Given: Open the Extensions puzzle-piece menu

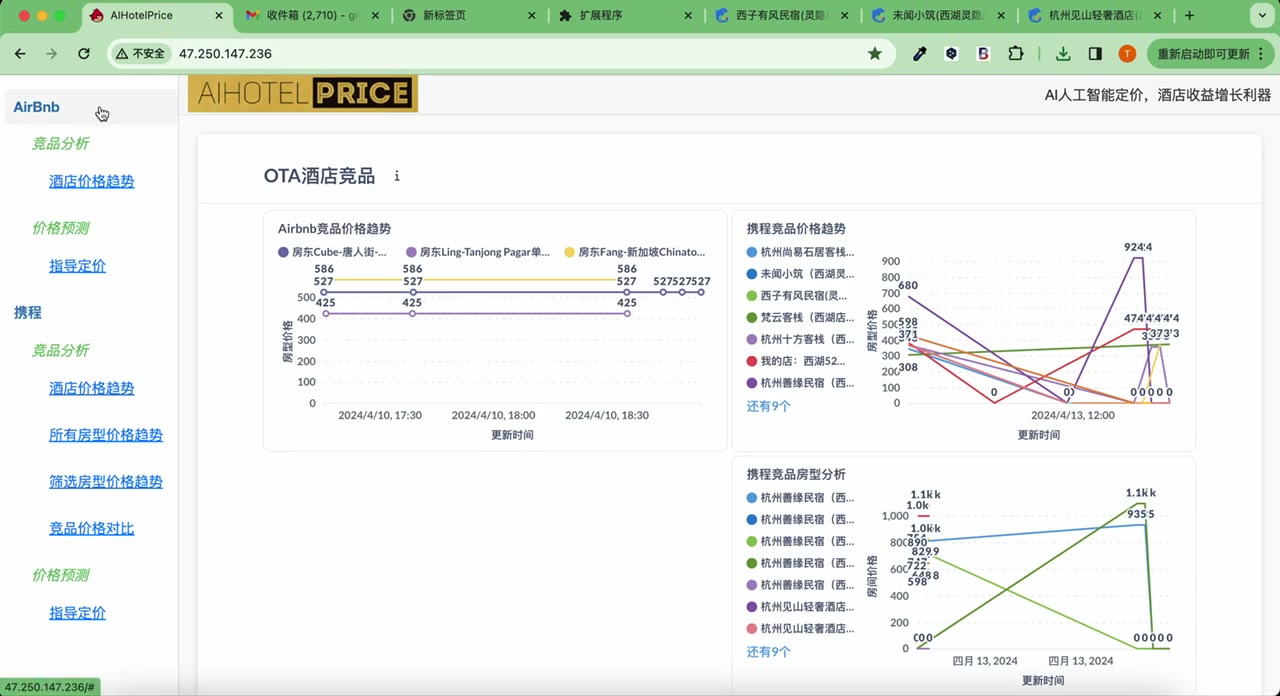Looking at the screenshot, I should (x=1016, y=54).
